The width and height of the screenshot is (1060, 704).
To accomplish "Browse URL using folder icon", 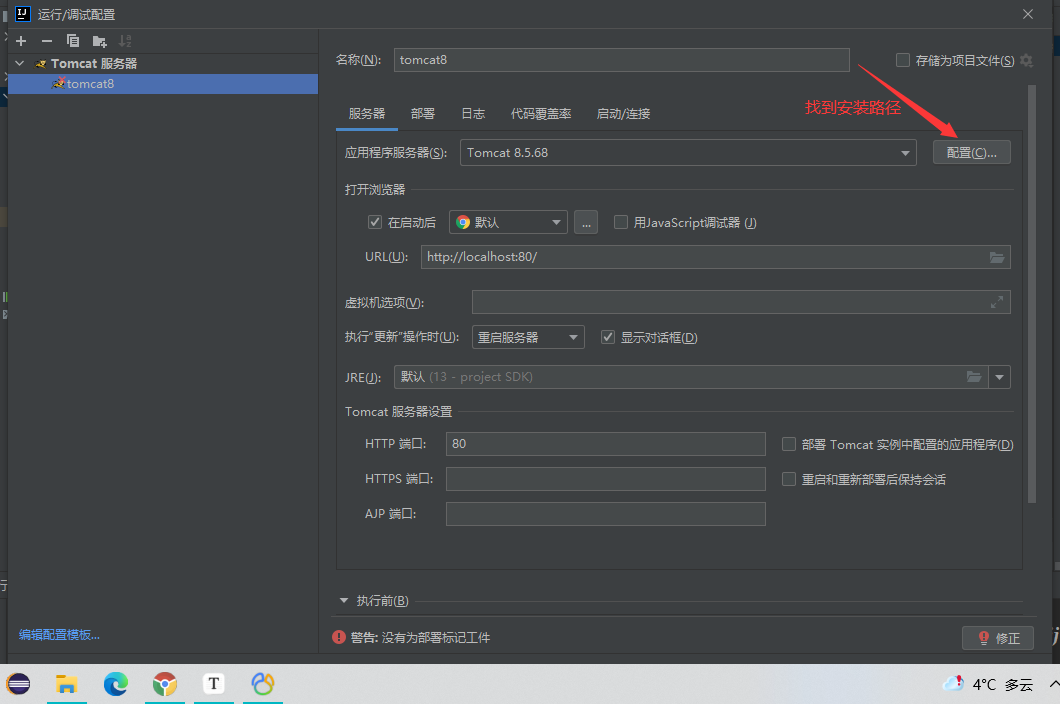I will (x=996, y=257).
